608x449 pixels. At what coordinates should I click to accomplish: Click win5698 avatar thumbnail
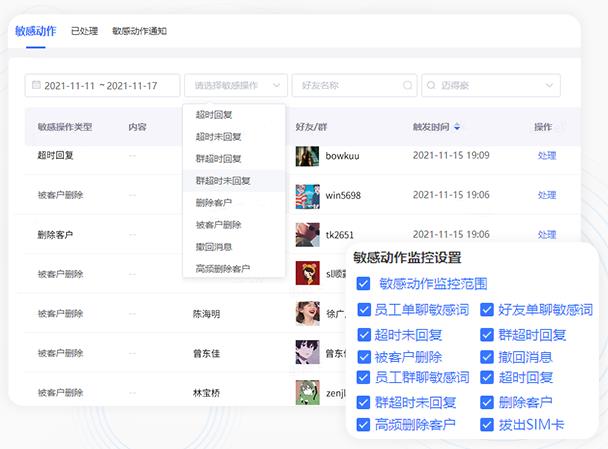point(307,196)
